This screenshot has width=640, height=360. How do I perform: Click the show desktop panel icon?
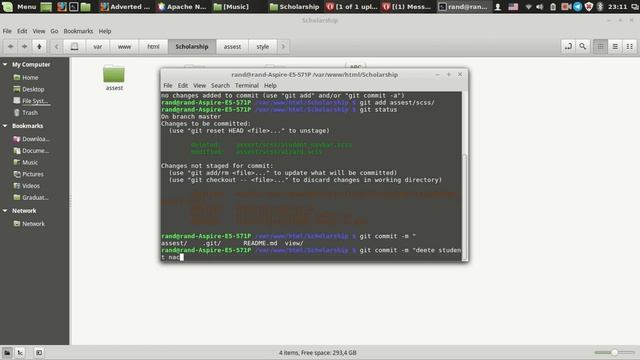point(46,7)
